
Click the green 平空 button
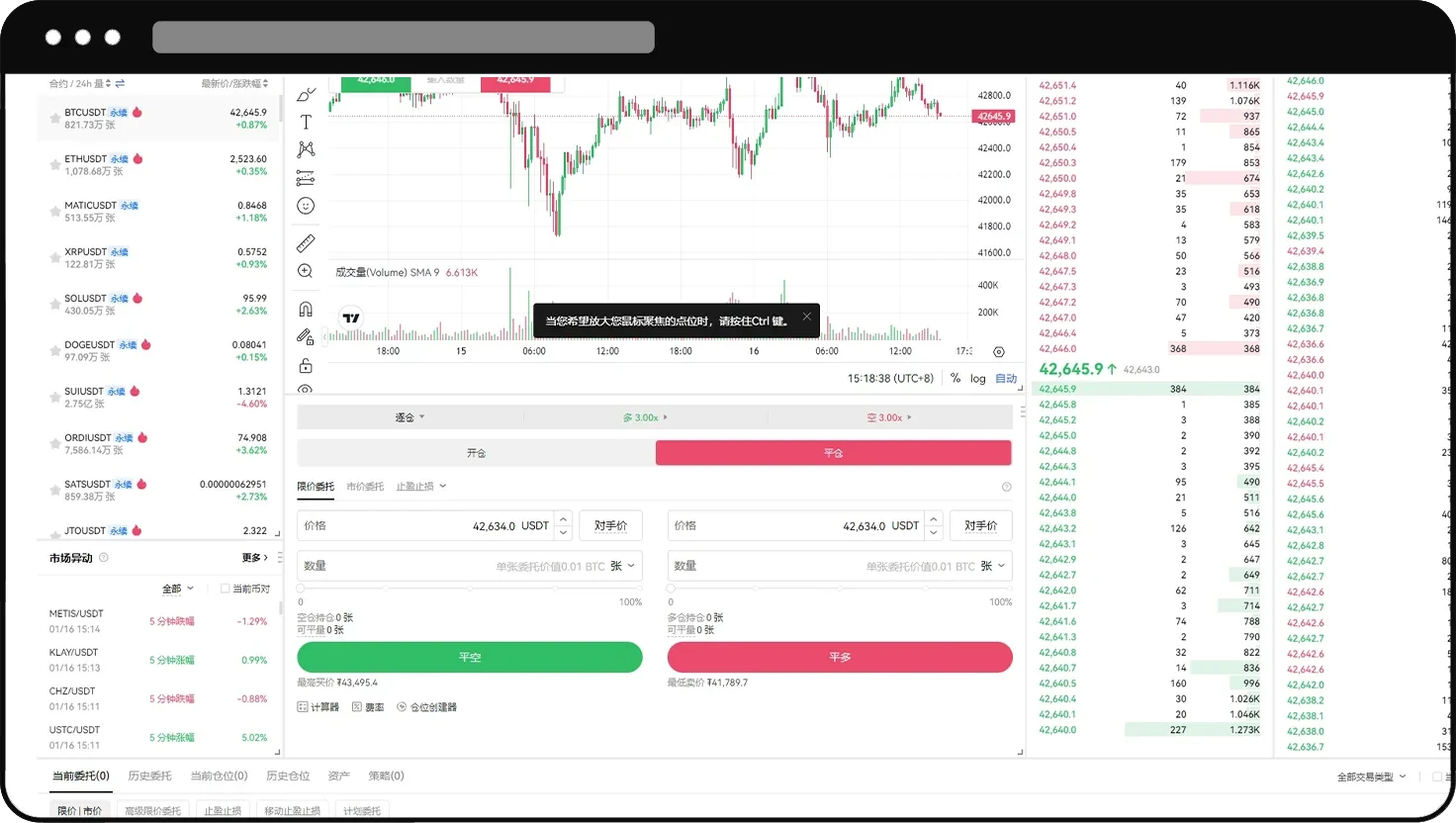pyautogui.click(x=469, y=657)
